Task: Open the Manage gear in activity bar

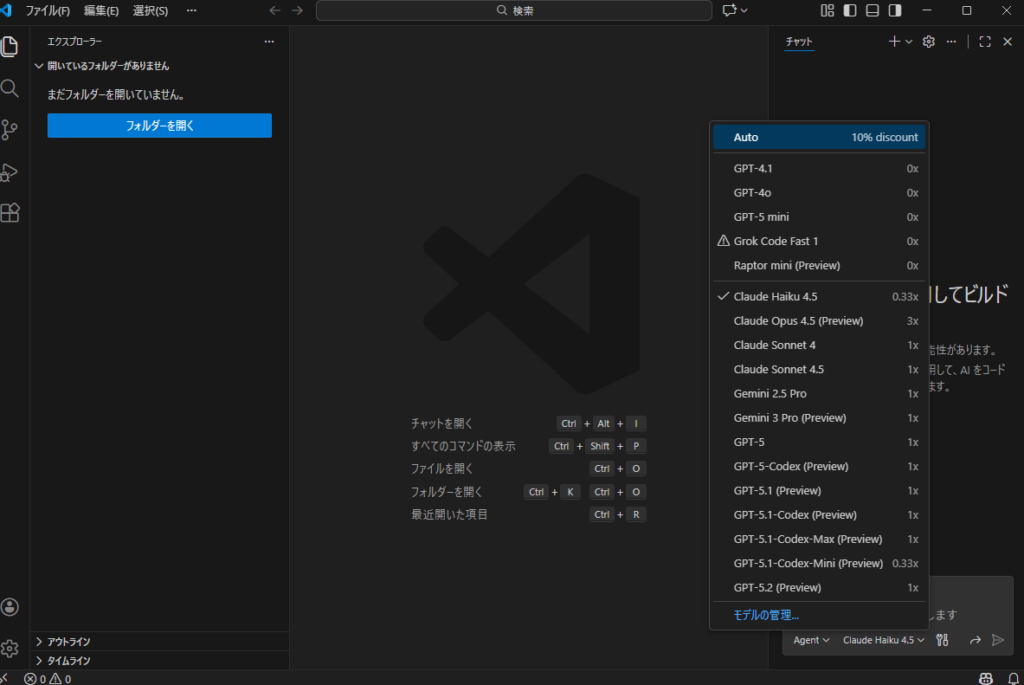Action: click(10, 648)
